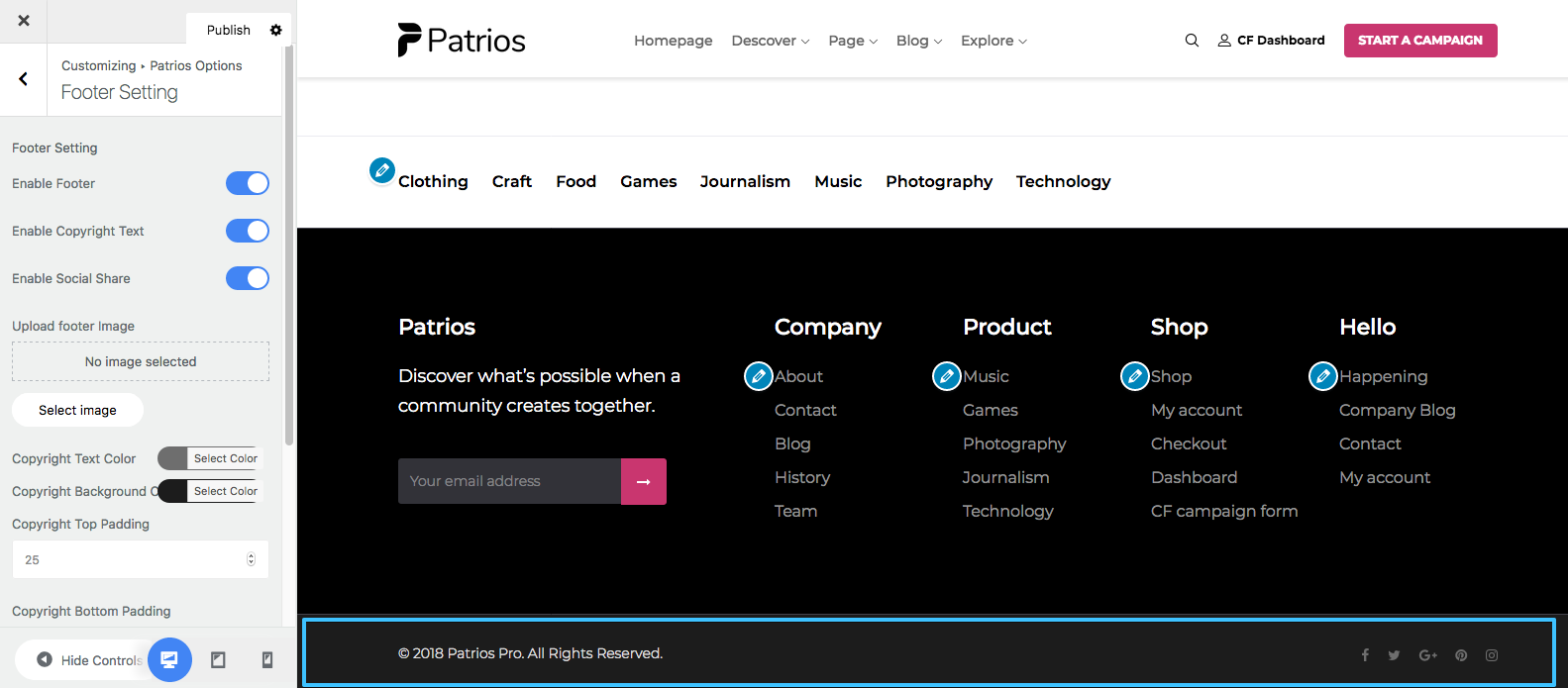1568x688 pixels.
Task: Open the Dashboard link under Shop
Action: pos(1194,477)
